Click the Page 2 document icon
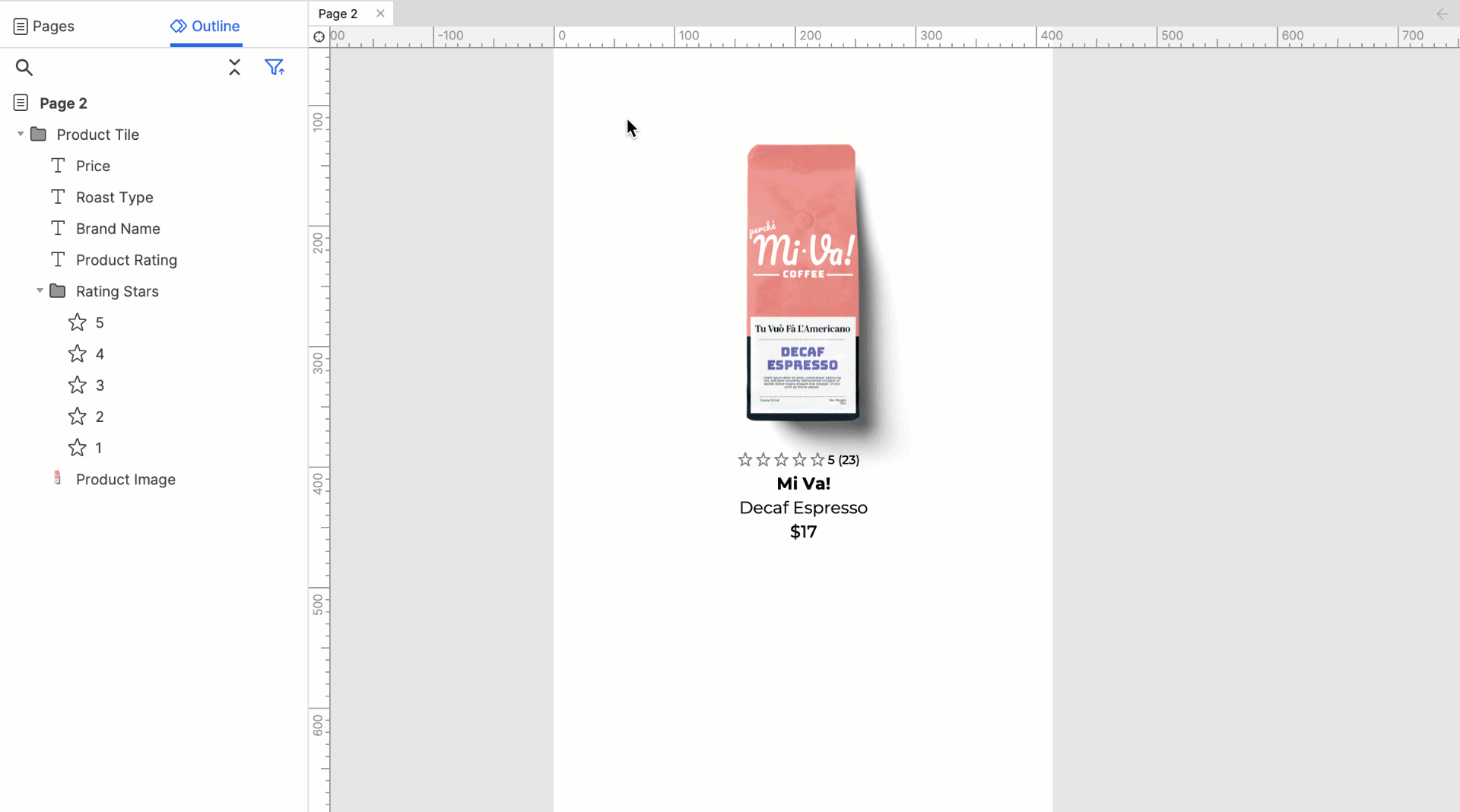Viewport: 1460px width, 812px height. click(21, 102)
